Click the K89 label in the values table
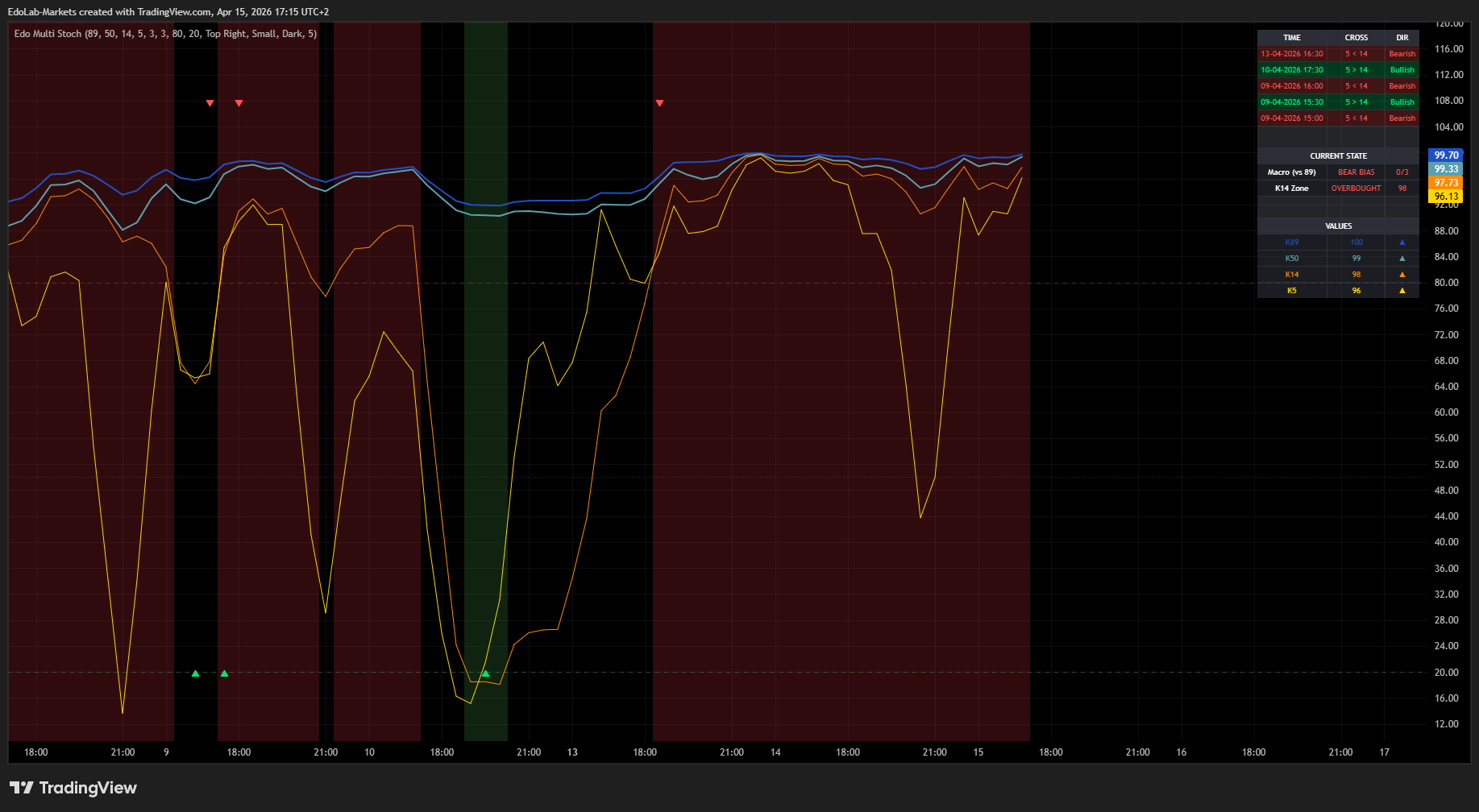This screenshot has height=812, width=1479. coord(1292,242)
